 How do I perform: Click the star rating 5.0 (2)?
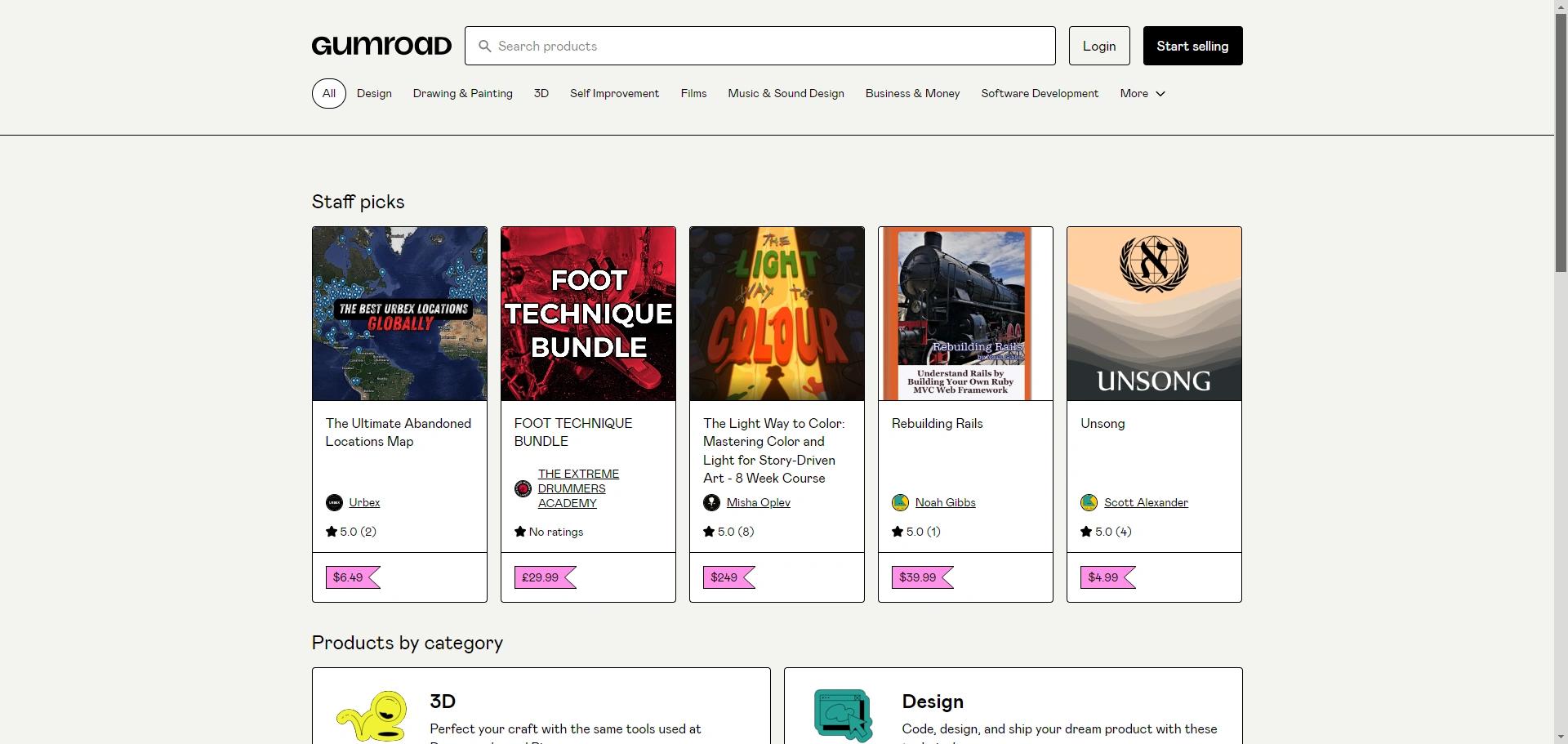pyautogui.click(x=351, y=532)
